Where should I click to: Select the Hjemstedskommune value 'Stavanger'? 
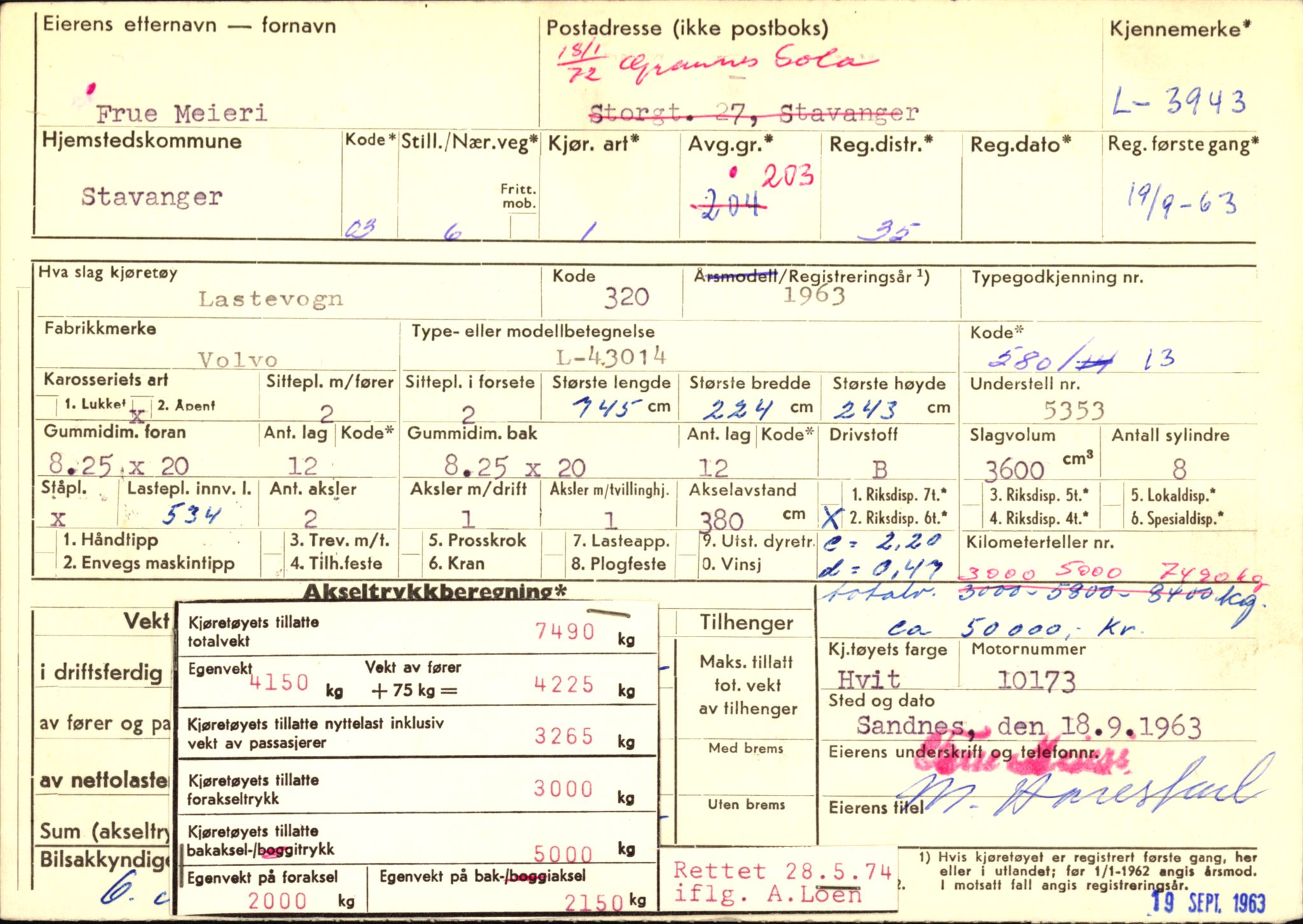(x=151, y=197)
